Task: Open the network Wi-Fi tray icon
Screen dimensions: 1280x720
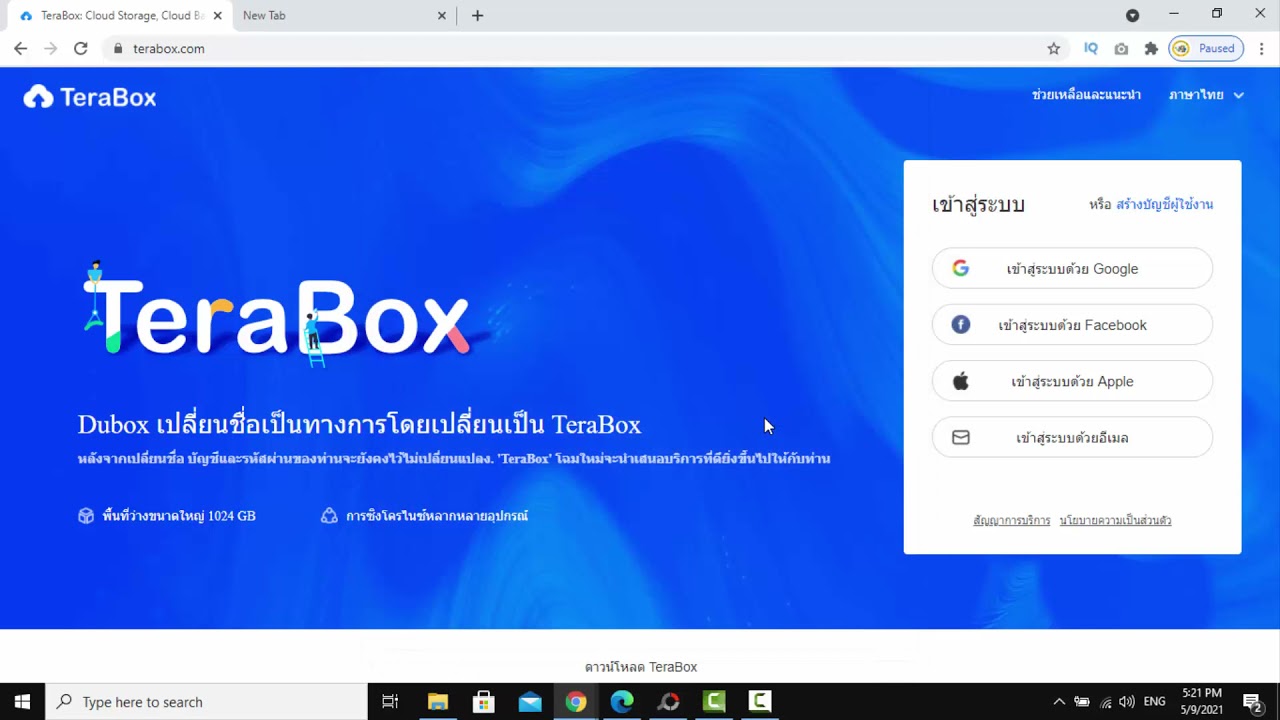Action: click(1105, 702)
